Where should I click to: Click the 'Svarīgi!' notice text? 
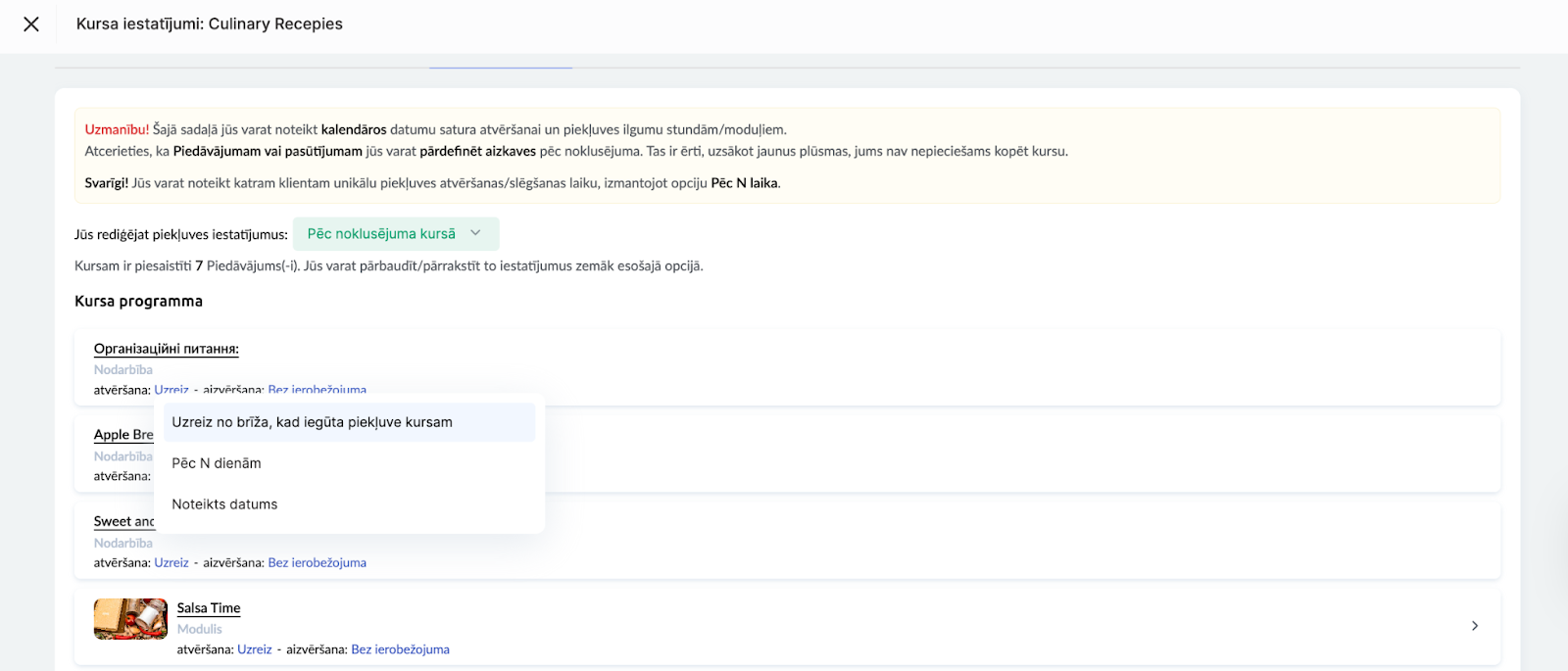(107, 183)
